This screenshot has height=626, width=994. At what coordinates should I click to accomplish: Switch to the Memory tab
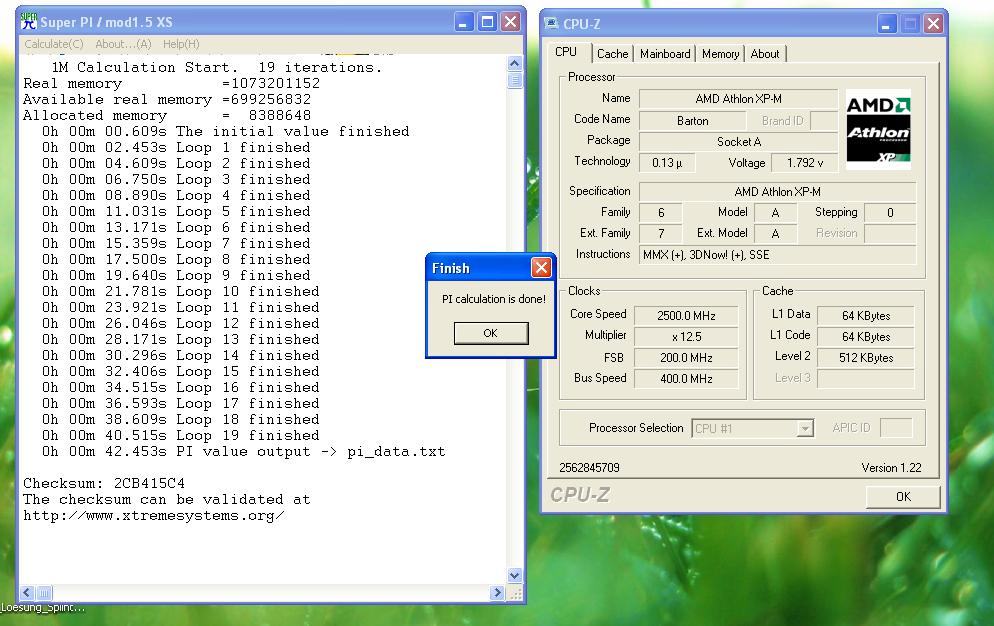[x=720, y=54]
